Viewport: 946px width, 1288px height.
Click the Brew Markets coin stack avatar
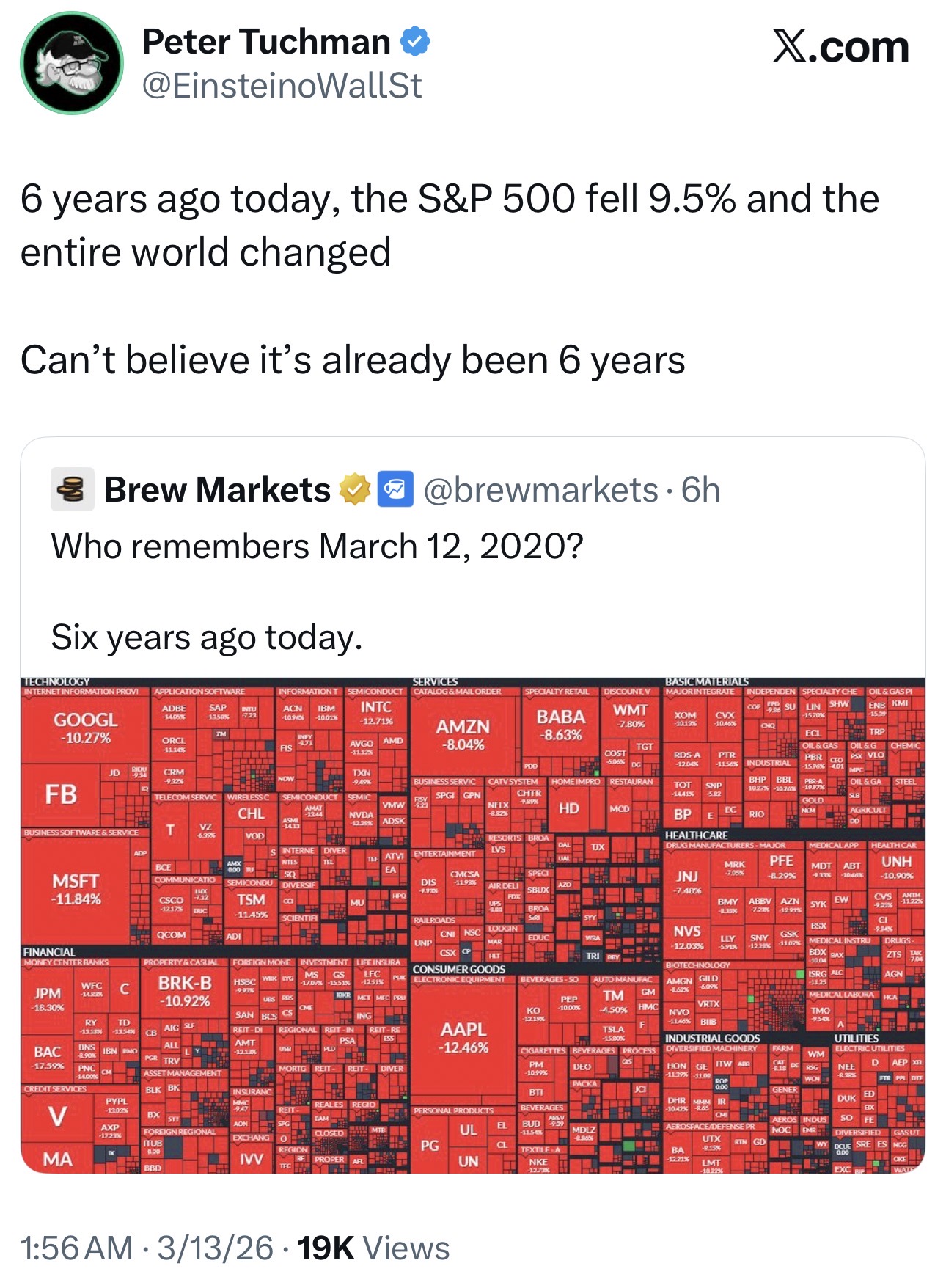72,489
